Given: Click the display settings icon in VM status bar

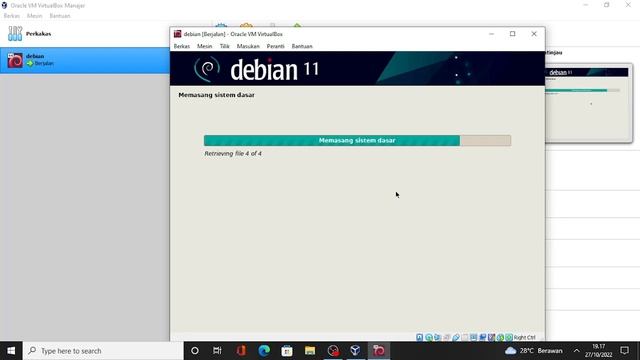Looking at the screenshot, I should pos(473,337).
